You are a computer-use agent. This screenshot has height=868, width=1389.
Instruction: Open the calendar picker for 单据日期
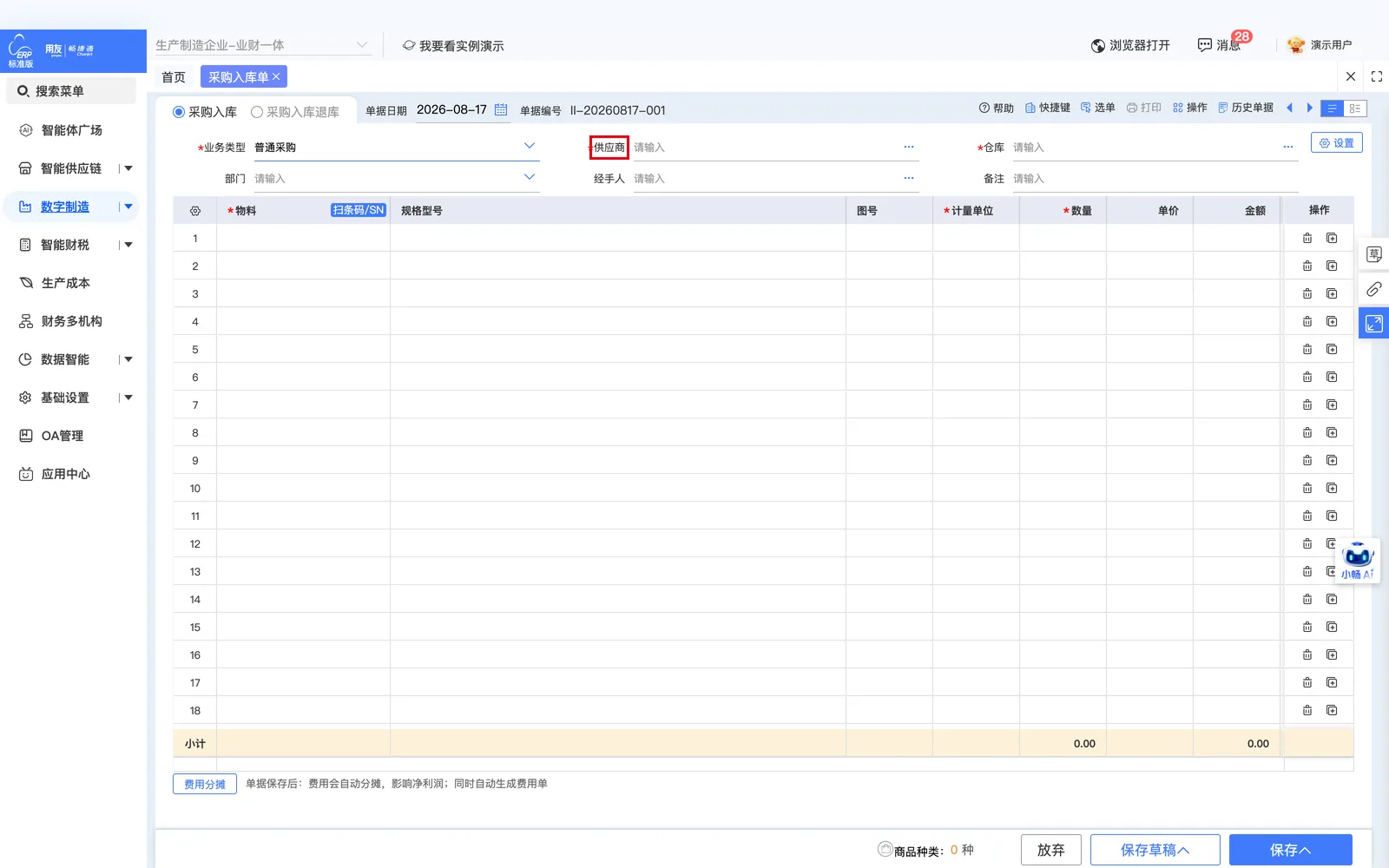501,109
